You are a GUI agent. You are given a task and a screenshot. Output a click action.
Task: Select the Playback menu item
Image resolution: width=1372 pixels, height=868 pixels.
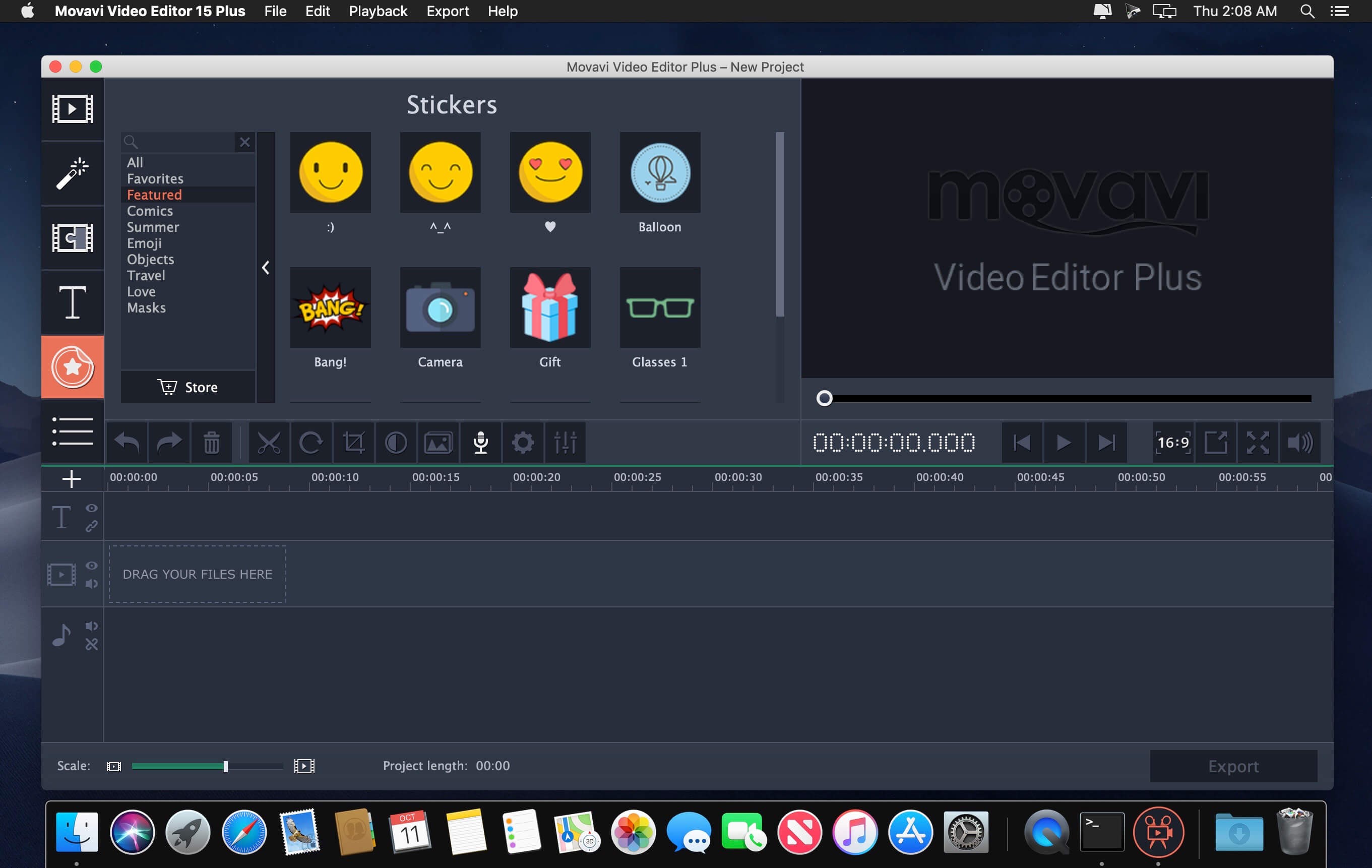point(378,11)
